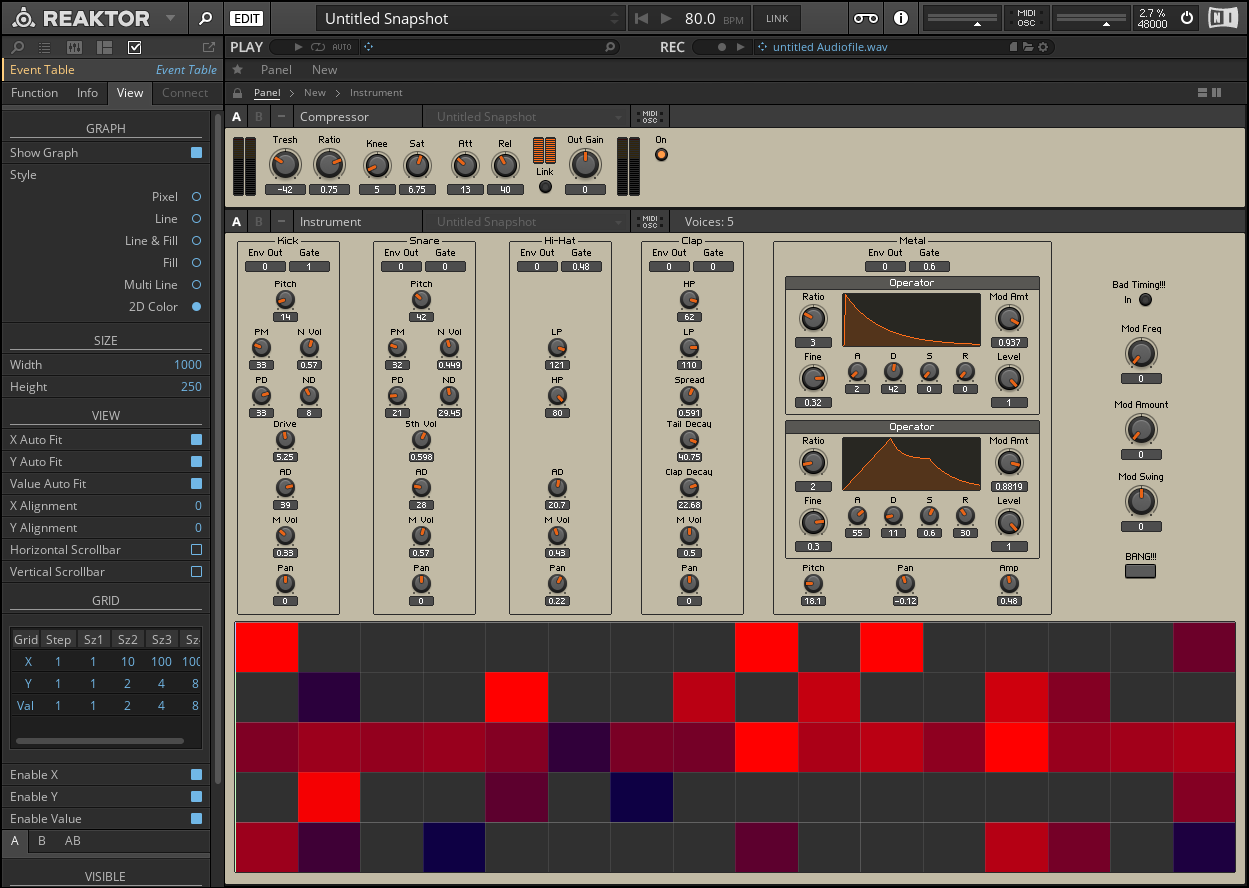
Task: Click the new file icon in REC bar
Action: pos(1013,47)
